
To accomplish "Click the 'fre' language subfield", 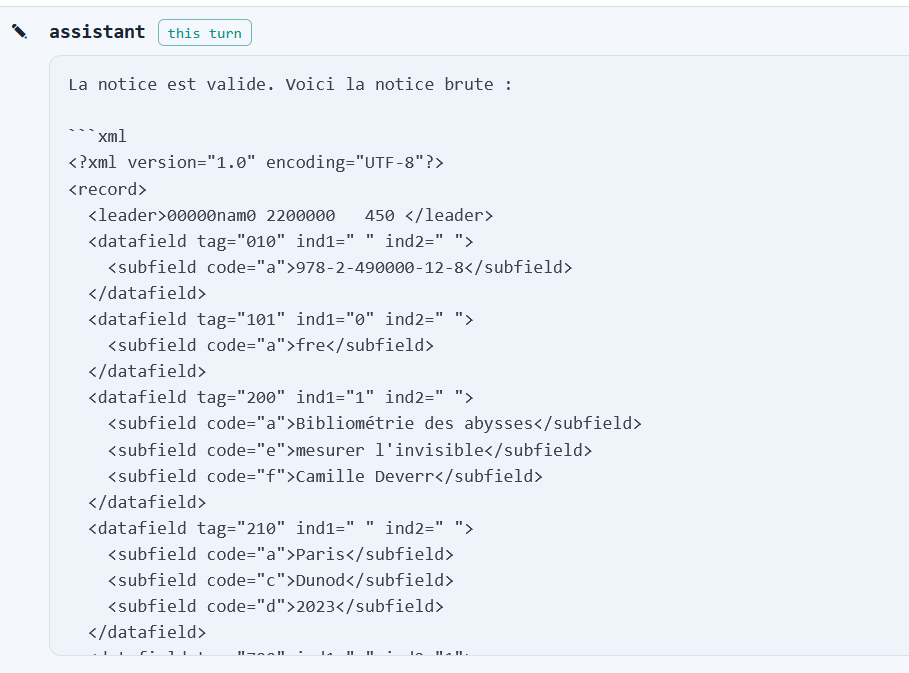I will tap(271, 345).
